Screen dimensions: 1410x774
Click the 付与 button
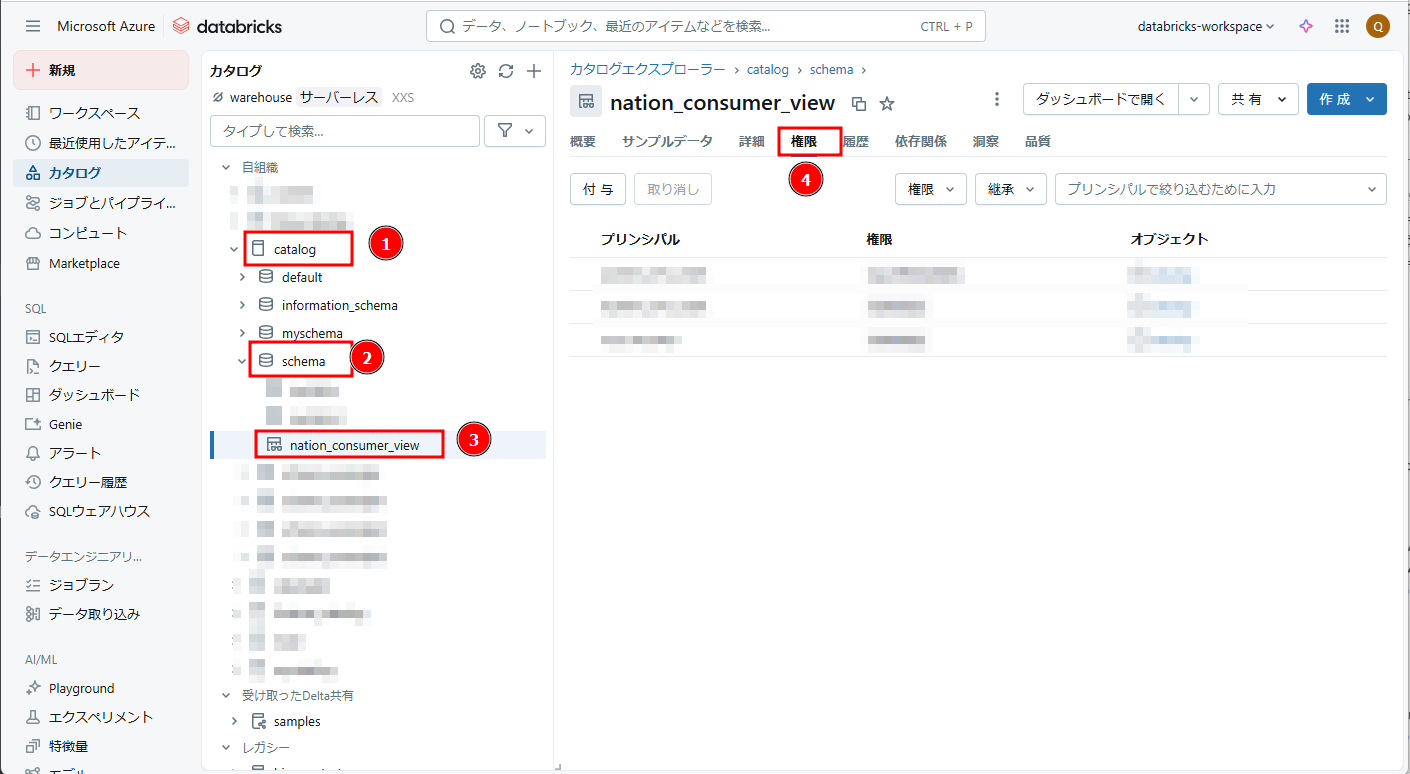598,189
